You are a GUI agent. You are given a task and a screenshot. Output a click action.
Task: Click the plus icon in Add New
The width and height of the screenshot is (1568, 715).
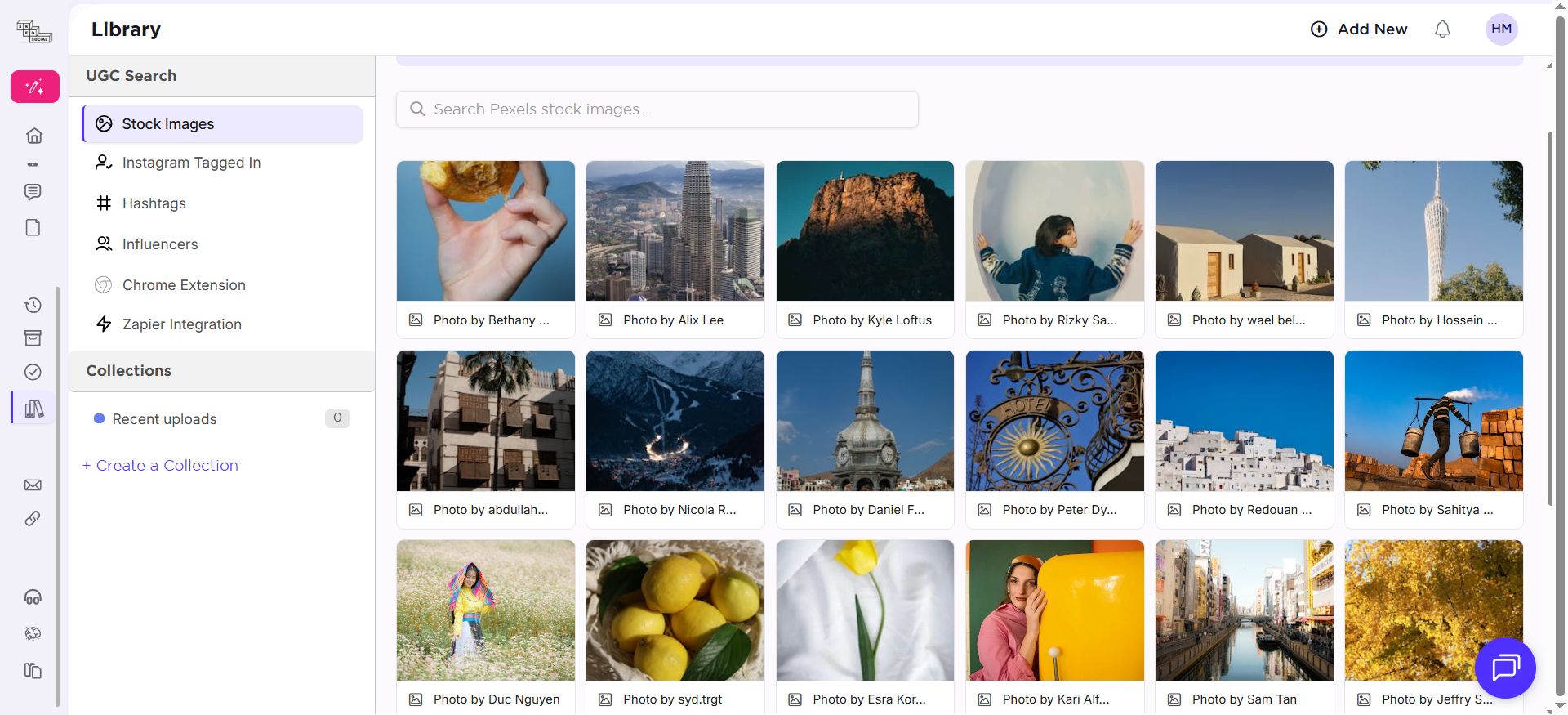pyautogui.click(x=1319, y=29)
